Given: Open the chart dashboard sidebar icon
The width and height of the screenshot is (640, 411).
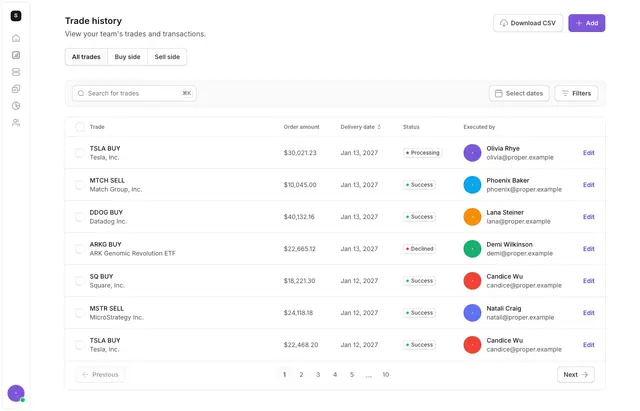Looking at the screenshot, I should click(x=16, y=55).
